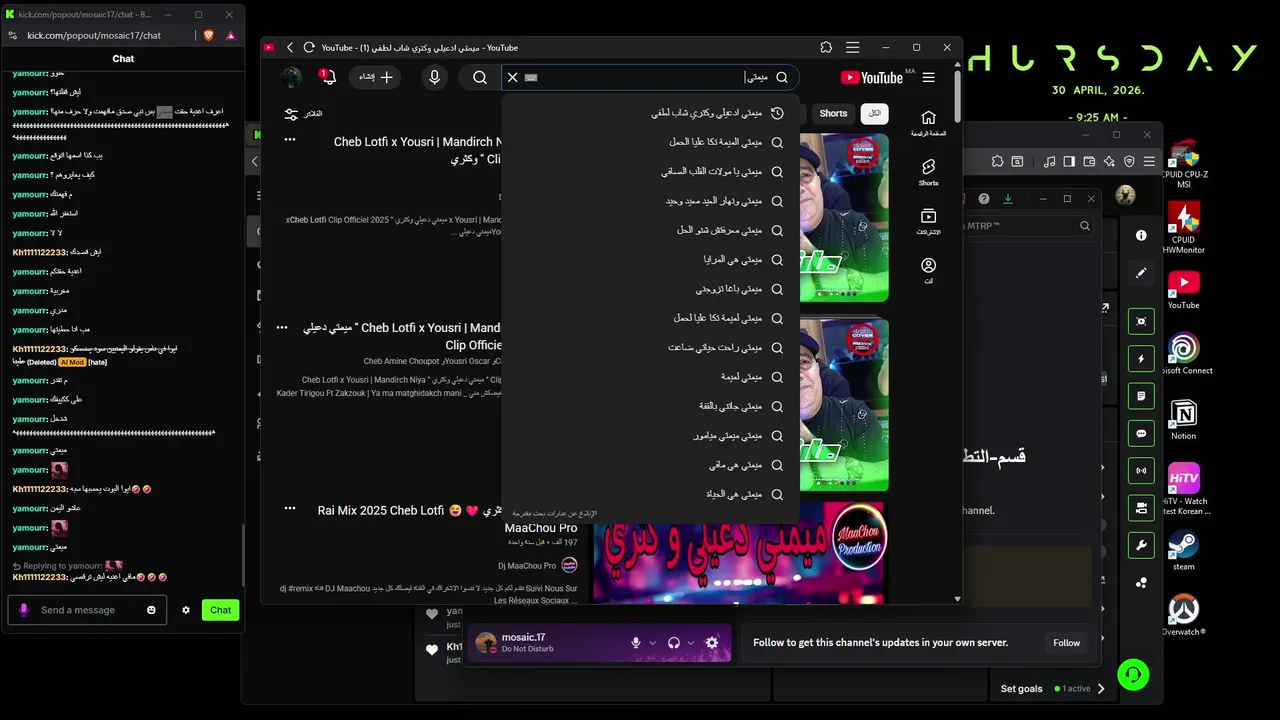Open extensions puzzle icon in YouTube window

(826, 47)
